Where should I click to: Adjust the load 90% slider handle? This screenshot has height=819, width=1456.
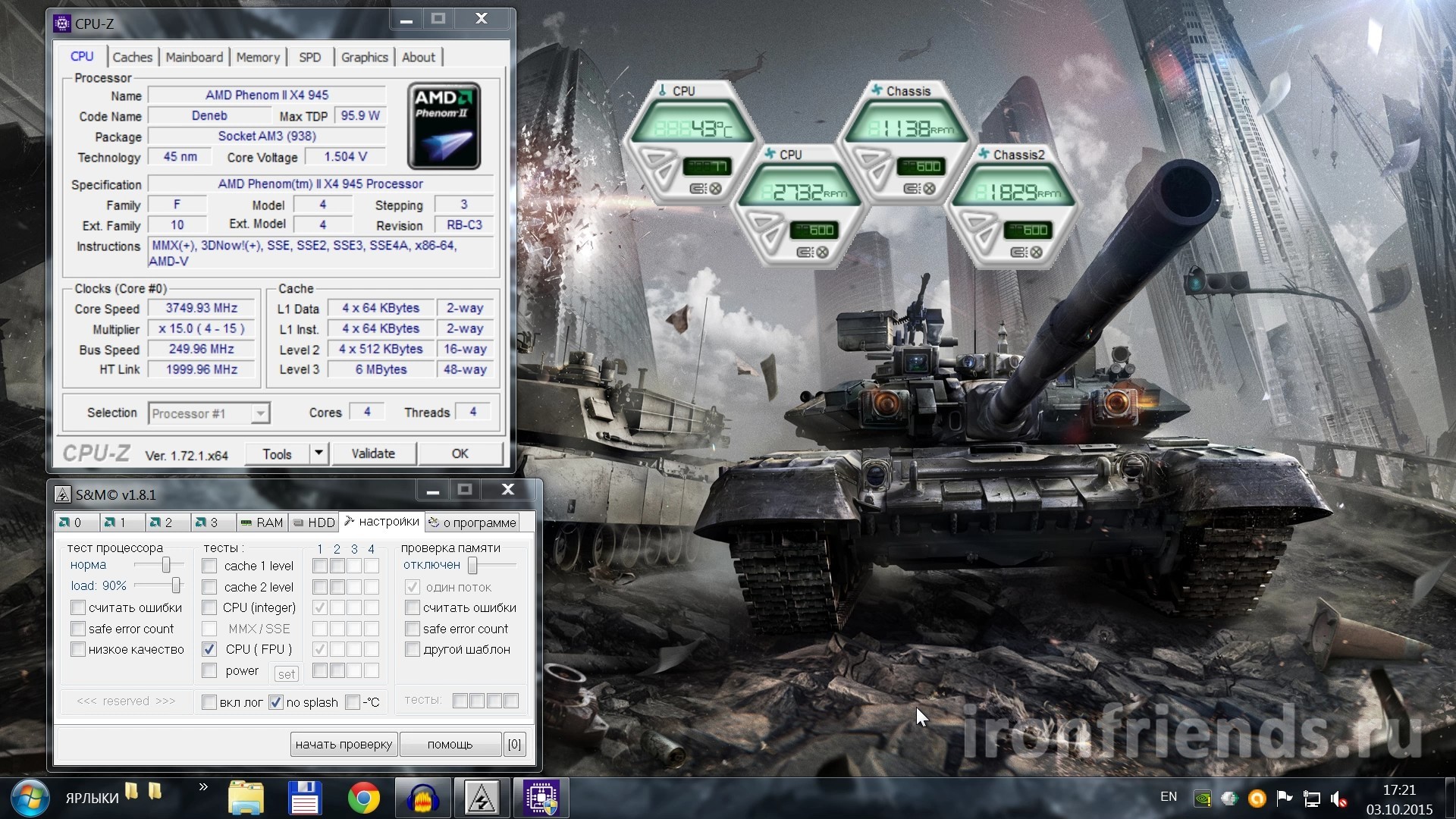[x=176, y=585]
